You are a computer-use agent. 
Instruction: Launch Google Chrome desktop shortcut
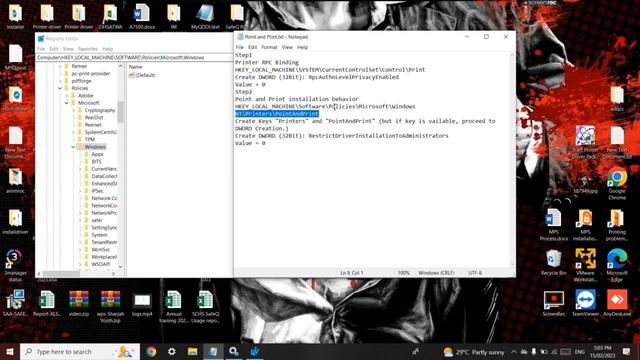(x=617, y=184)
